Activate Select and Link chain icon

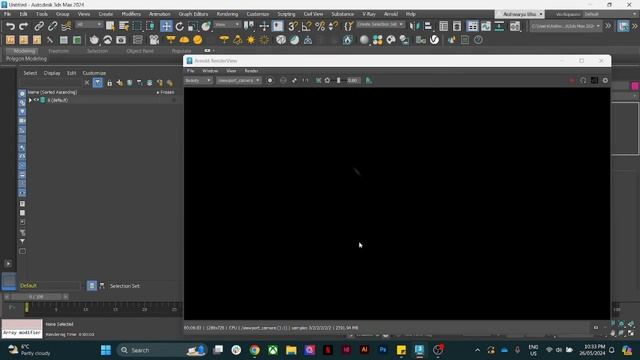(x=39, y=27)
